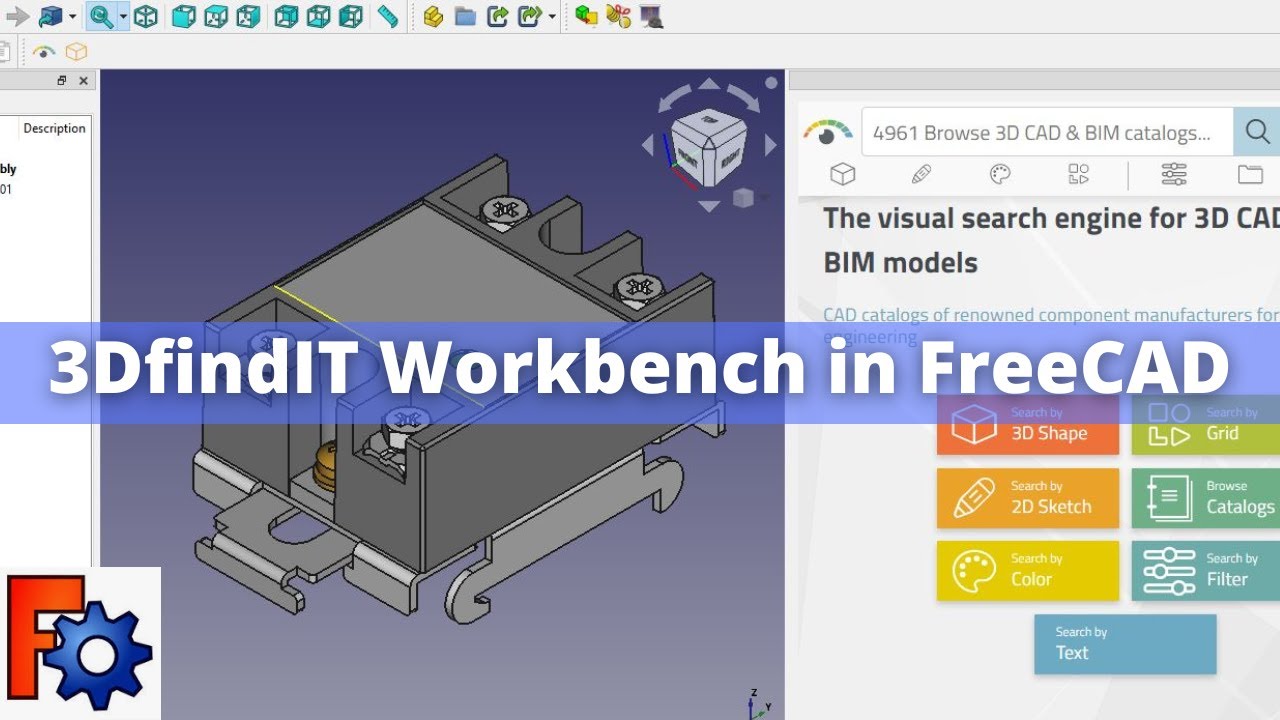Click the scissors assembly toolbar icon
This screenshot has height=720, width=1280.
coord(619,16)
